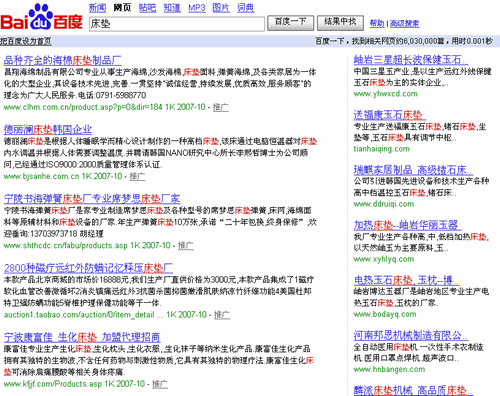Viewport: 500px width, 396px height.
Task: Open sidebar ad 岫岩三星超长波保健玉石
Action: 411,60
